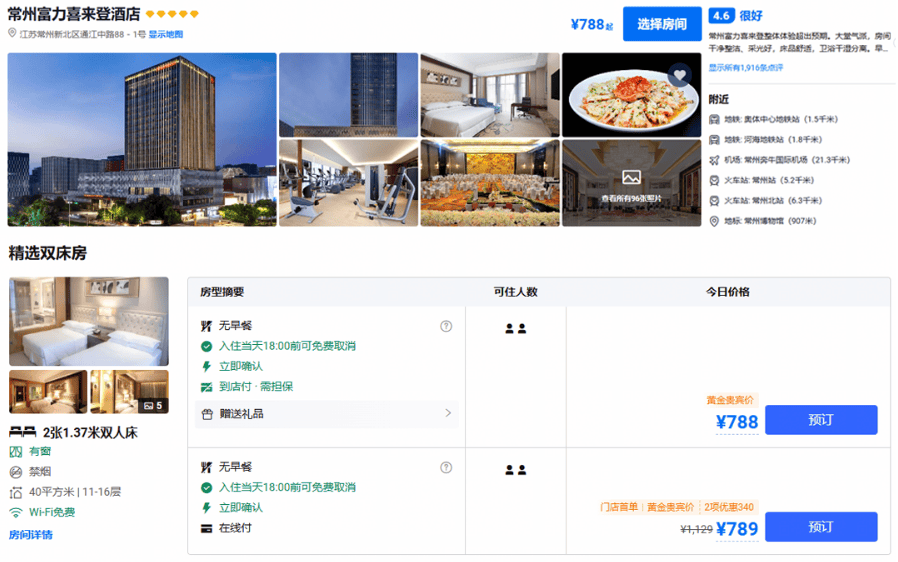Click help question icon in ¥788 rate row

click(x=446, y=326)
